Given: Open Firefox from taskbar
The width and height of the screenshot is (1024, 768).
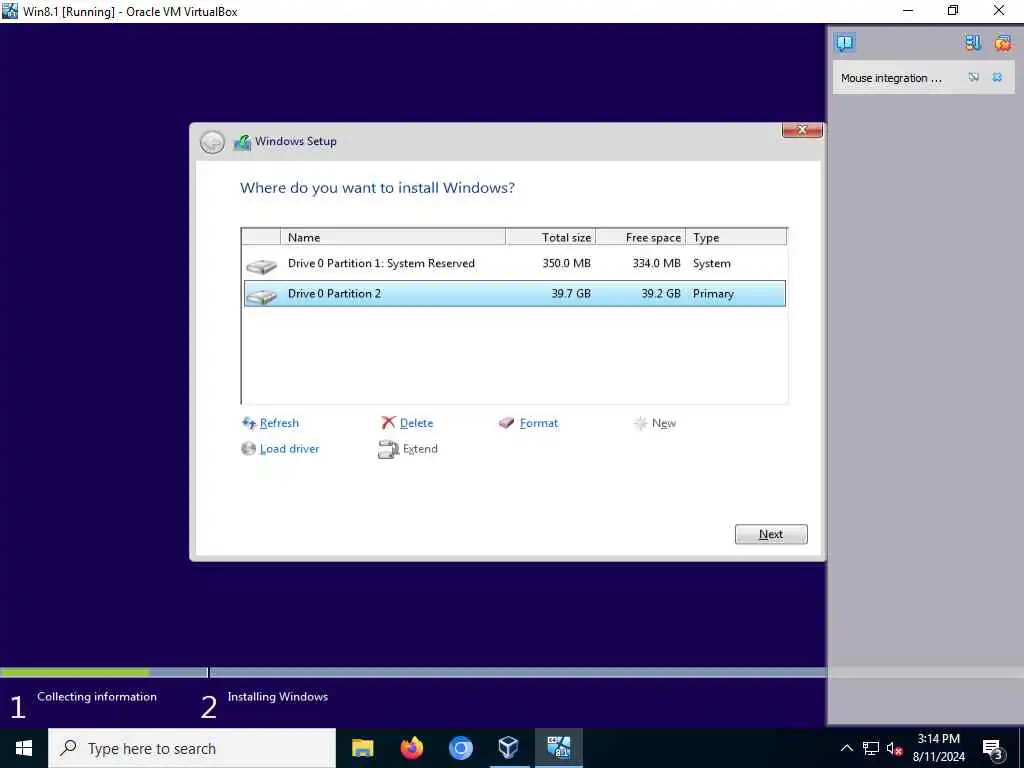Looking at the screenshot, I should [411, 748].
